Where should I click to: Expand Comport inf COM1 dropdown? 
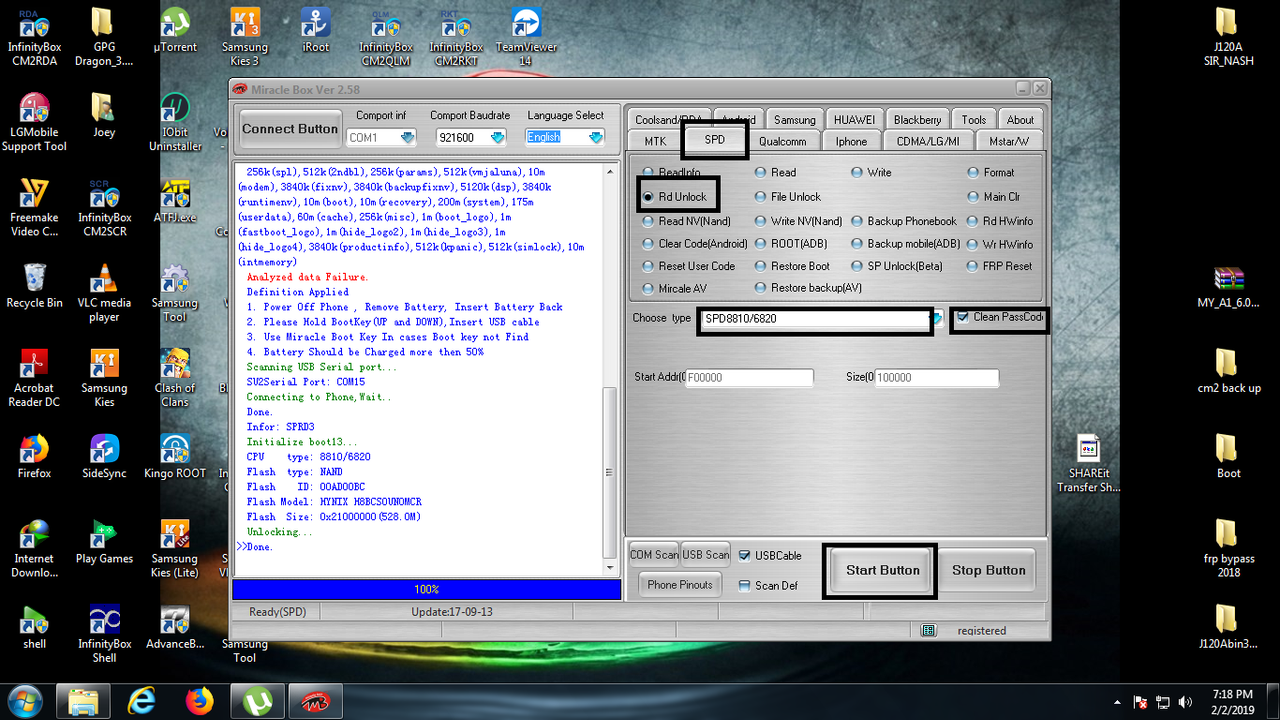click(x=407, y=137)
